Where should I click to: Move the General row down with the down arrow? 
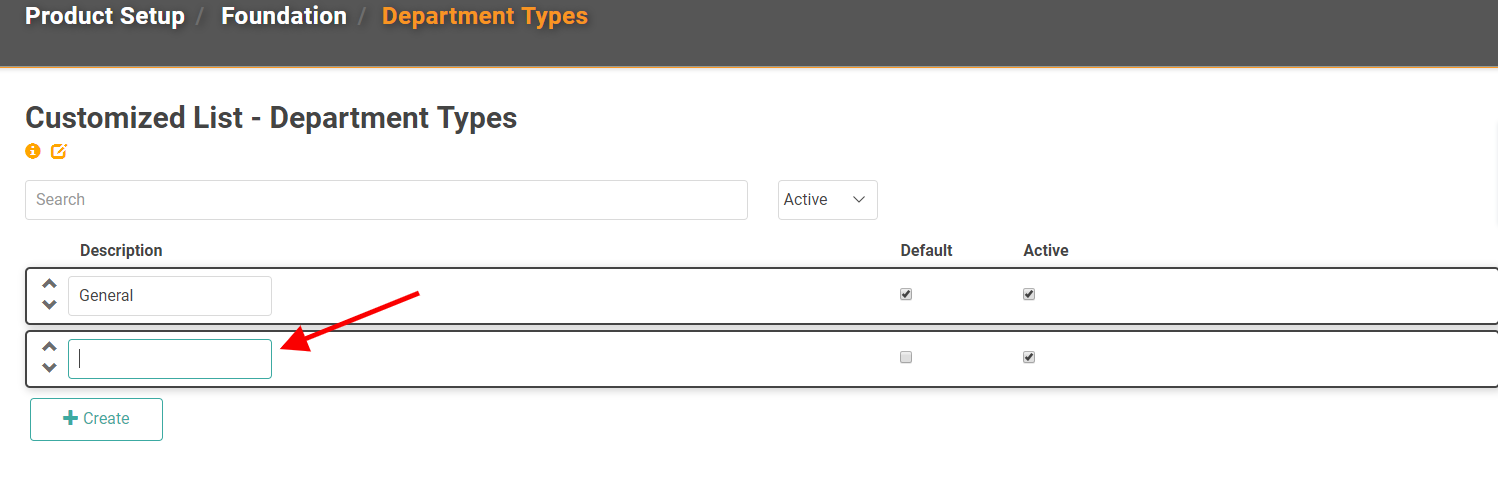click(x=49, y=305)
